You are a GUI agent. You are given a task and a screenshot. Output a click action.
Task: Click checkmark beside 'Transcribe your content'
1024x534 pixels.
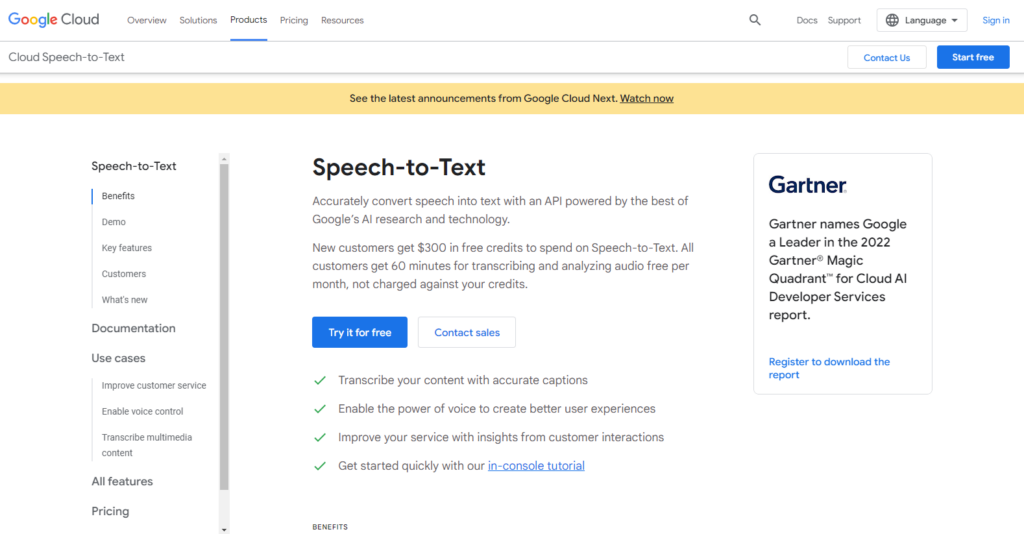[320, 381]
